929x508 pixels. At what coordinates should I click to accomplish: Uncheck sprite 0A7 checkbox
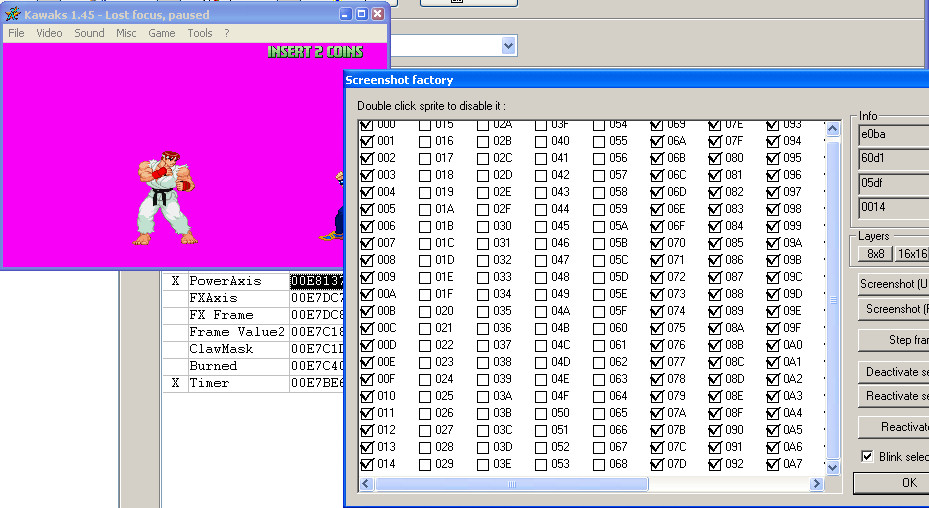(773, 464)
